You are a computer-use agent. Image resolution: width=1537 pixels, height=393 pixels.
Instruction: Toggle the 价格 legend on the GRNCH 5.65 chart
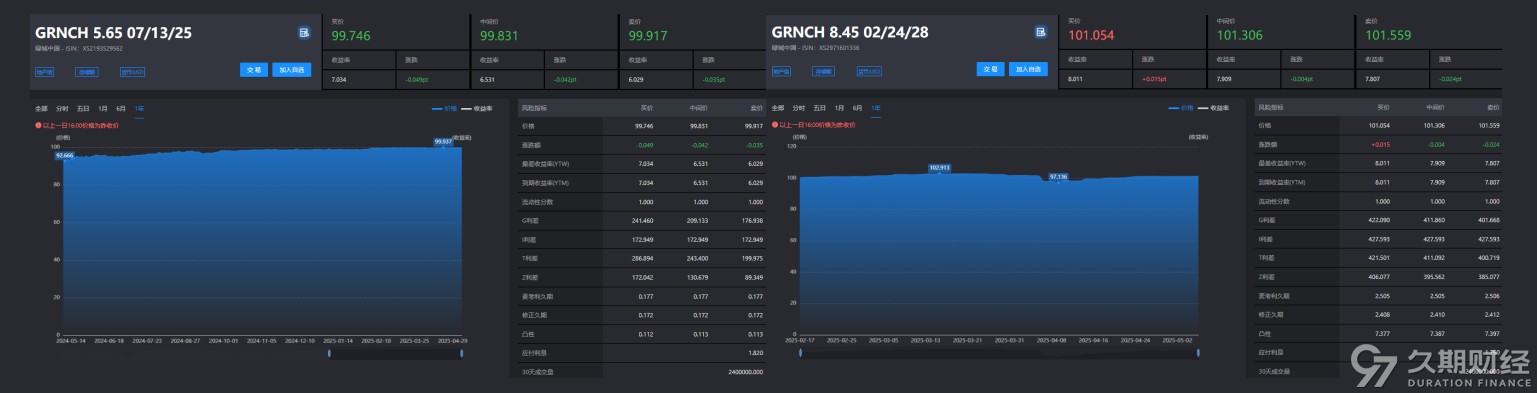tap(443, 107)
